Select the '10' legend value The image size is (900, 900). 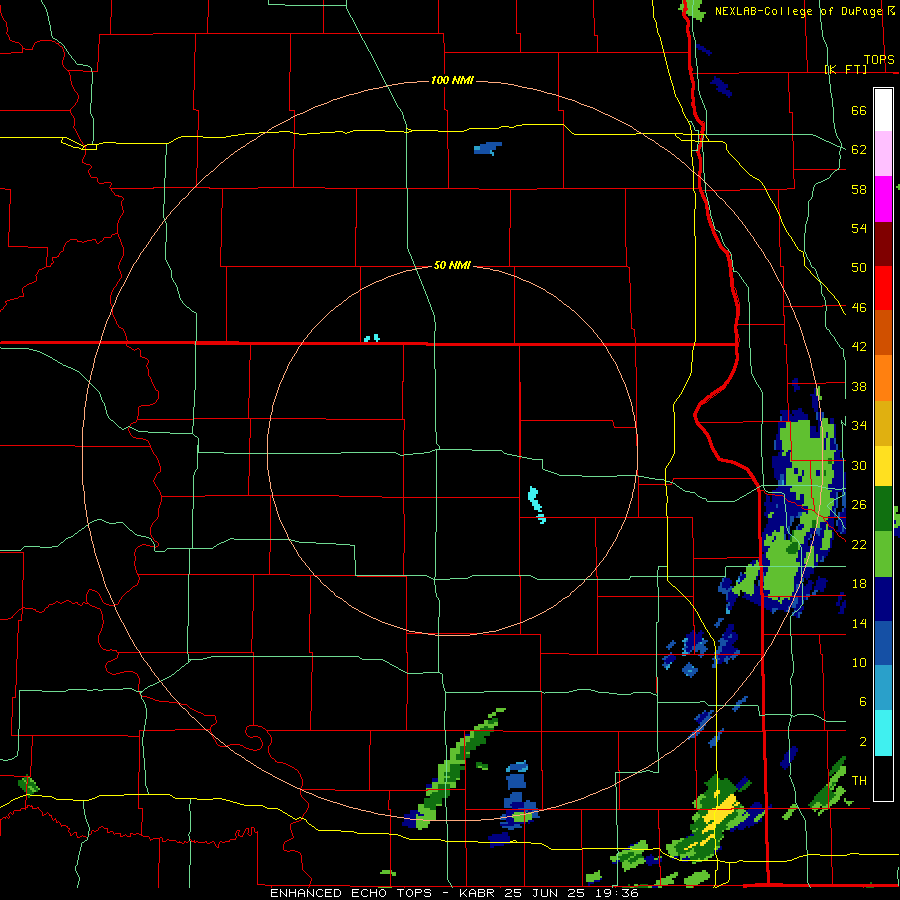coord(859,663)
